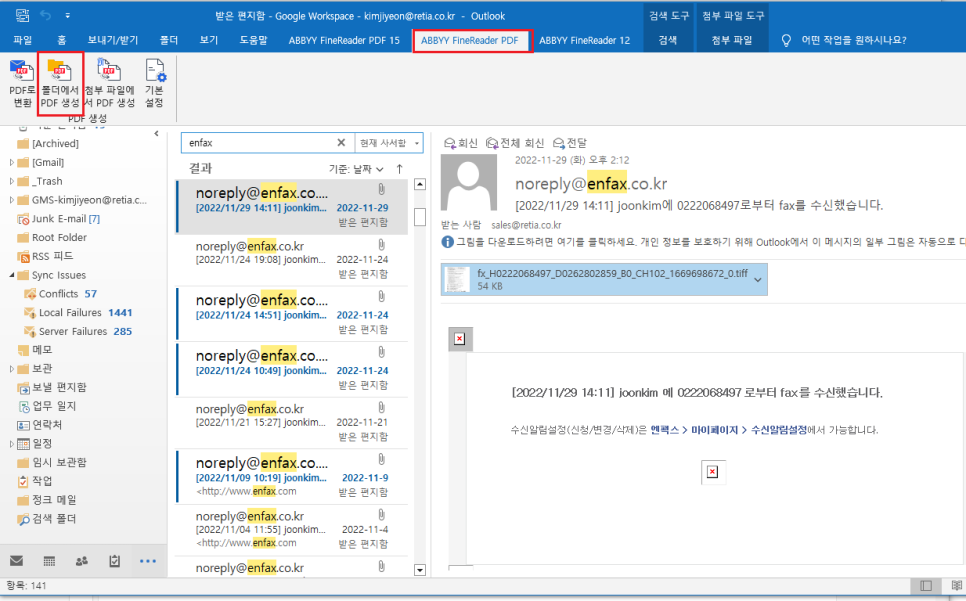The height and width of the screenshot is (601, 966).
Task: Open the Conflicts folder
Action: (x=60, y=294)
